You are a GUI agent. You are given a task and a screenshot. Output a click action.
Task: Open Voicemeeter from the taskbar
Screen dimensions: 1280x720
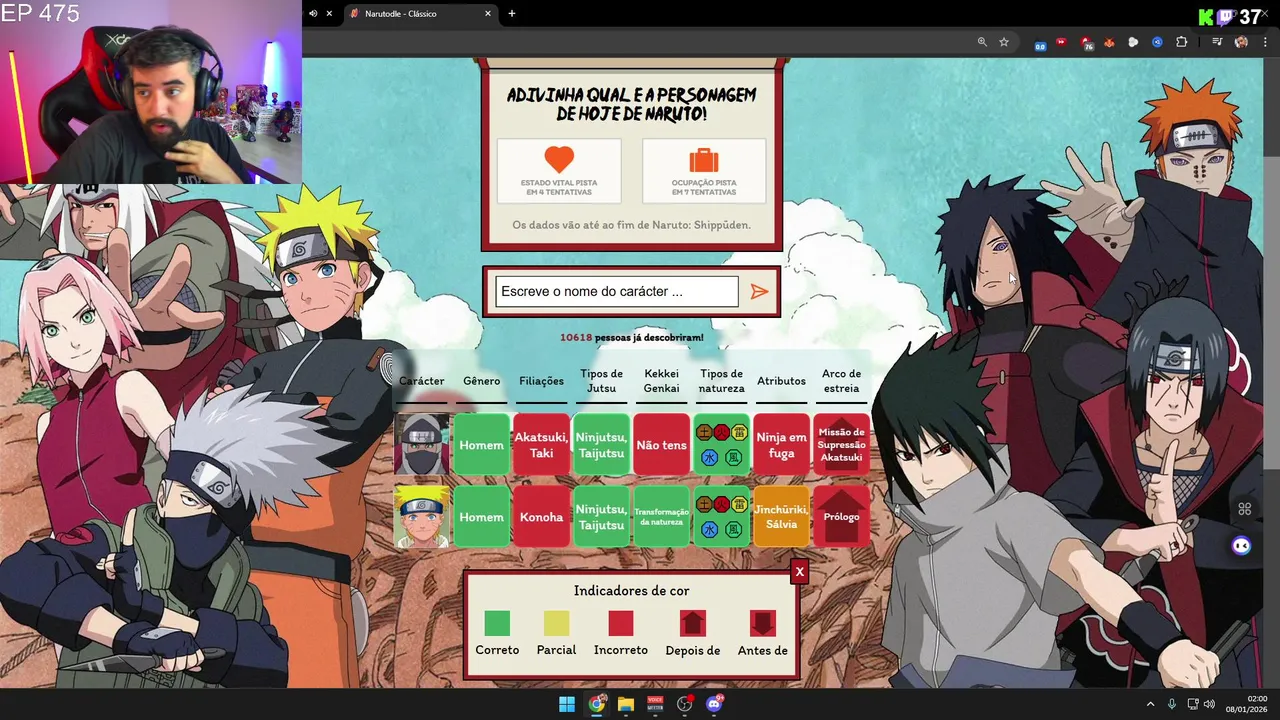[x=655, y=704]
